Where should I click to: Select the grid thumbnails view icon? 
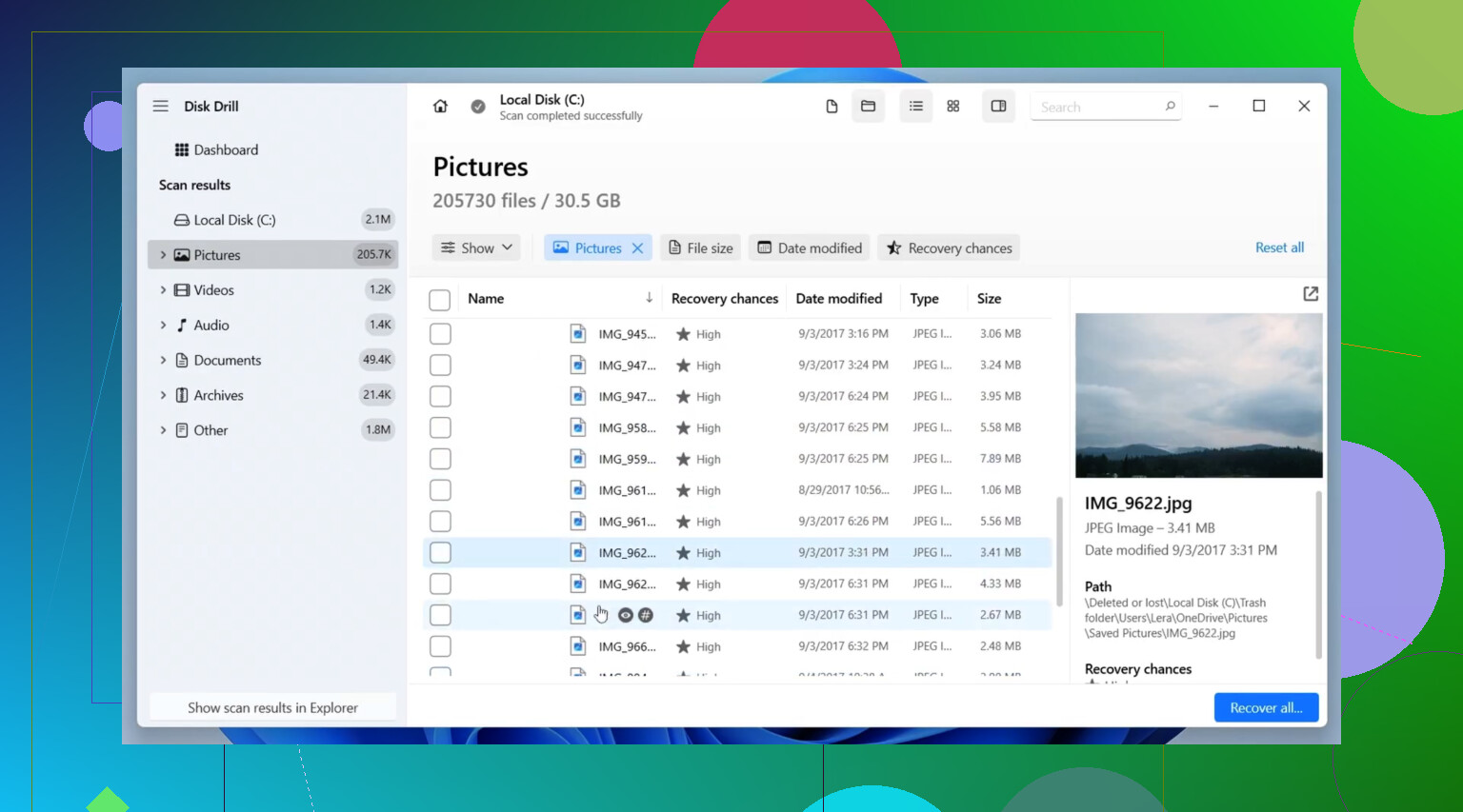coord(953,107)
